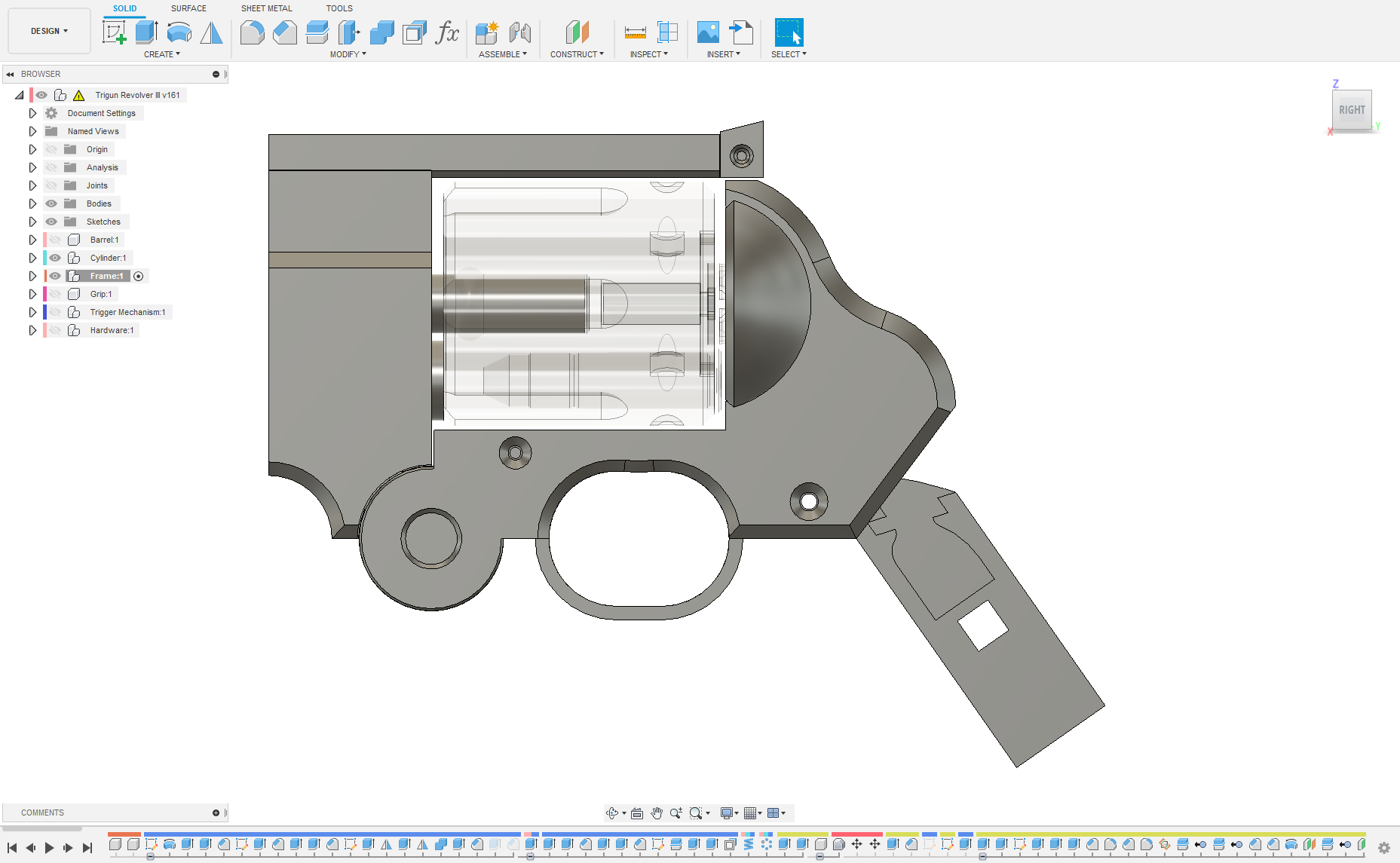Switch to the SHEET METAL tab
The height and width of the screenshot is (863, 1400).
pos(266,8)
